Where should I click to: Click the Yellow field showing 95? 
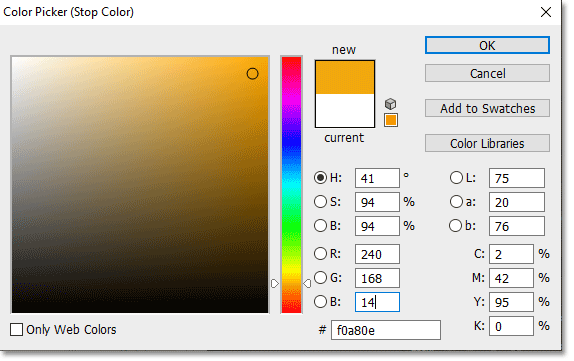pyautogui.click(x=511, y=302)
